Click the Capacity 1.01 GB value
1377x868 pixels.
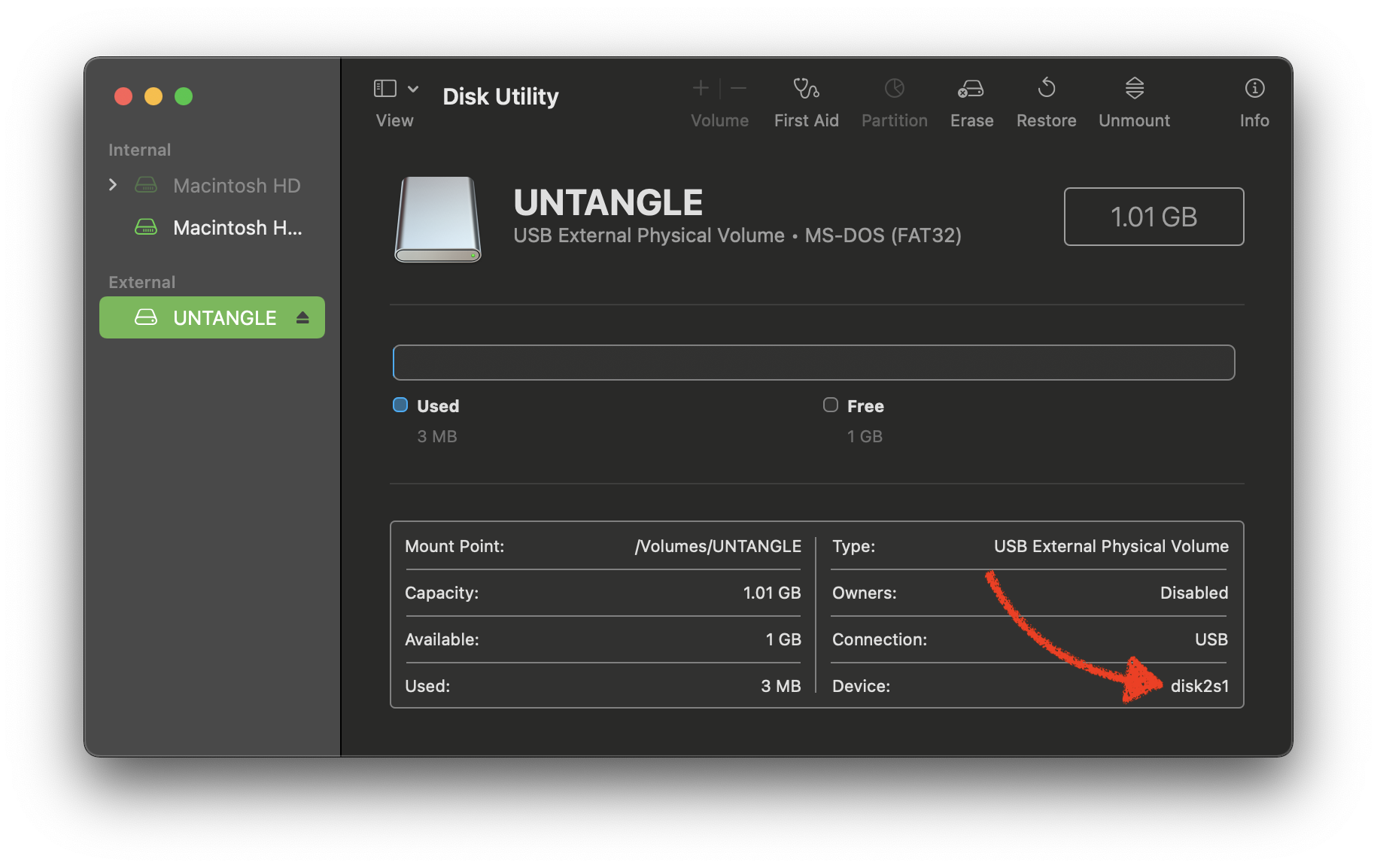[772, 593]
